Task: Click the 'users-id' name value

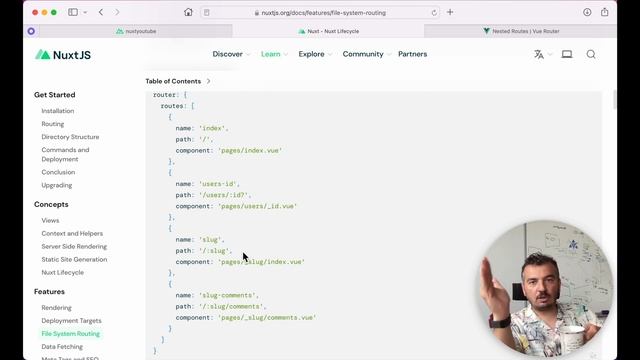Action: pyautogui.click(x=219, y=184)
